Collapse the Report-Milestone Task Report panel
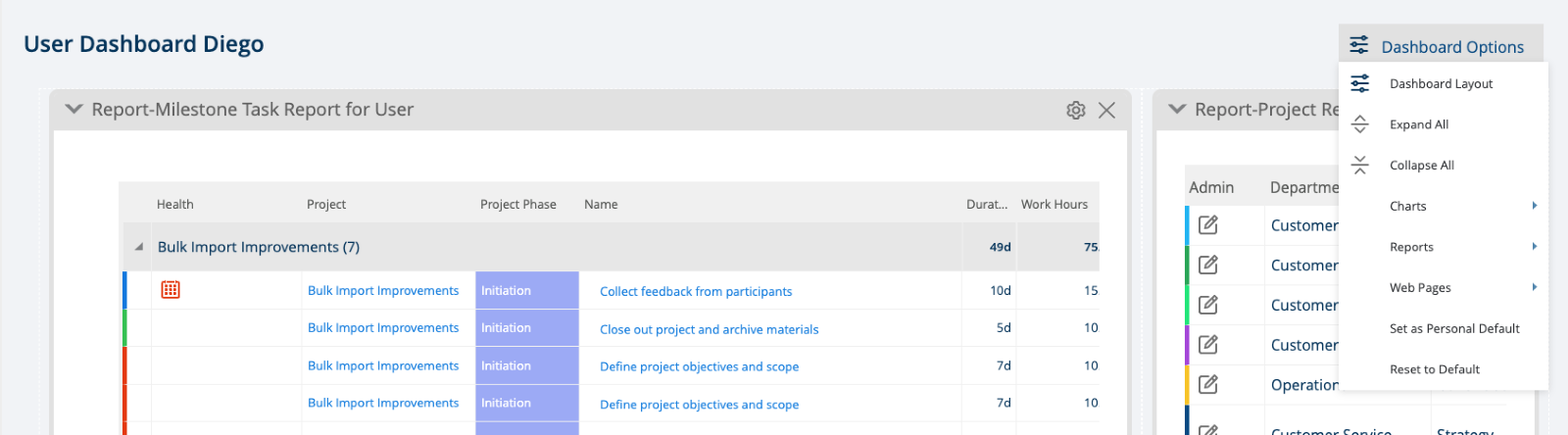 73,110
